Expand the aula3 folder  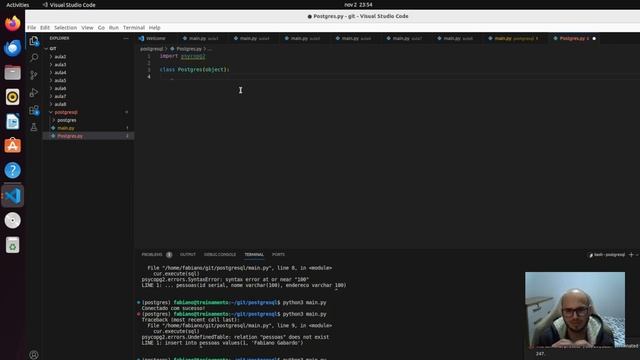pos(60,64)
